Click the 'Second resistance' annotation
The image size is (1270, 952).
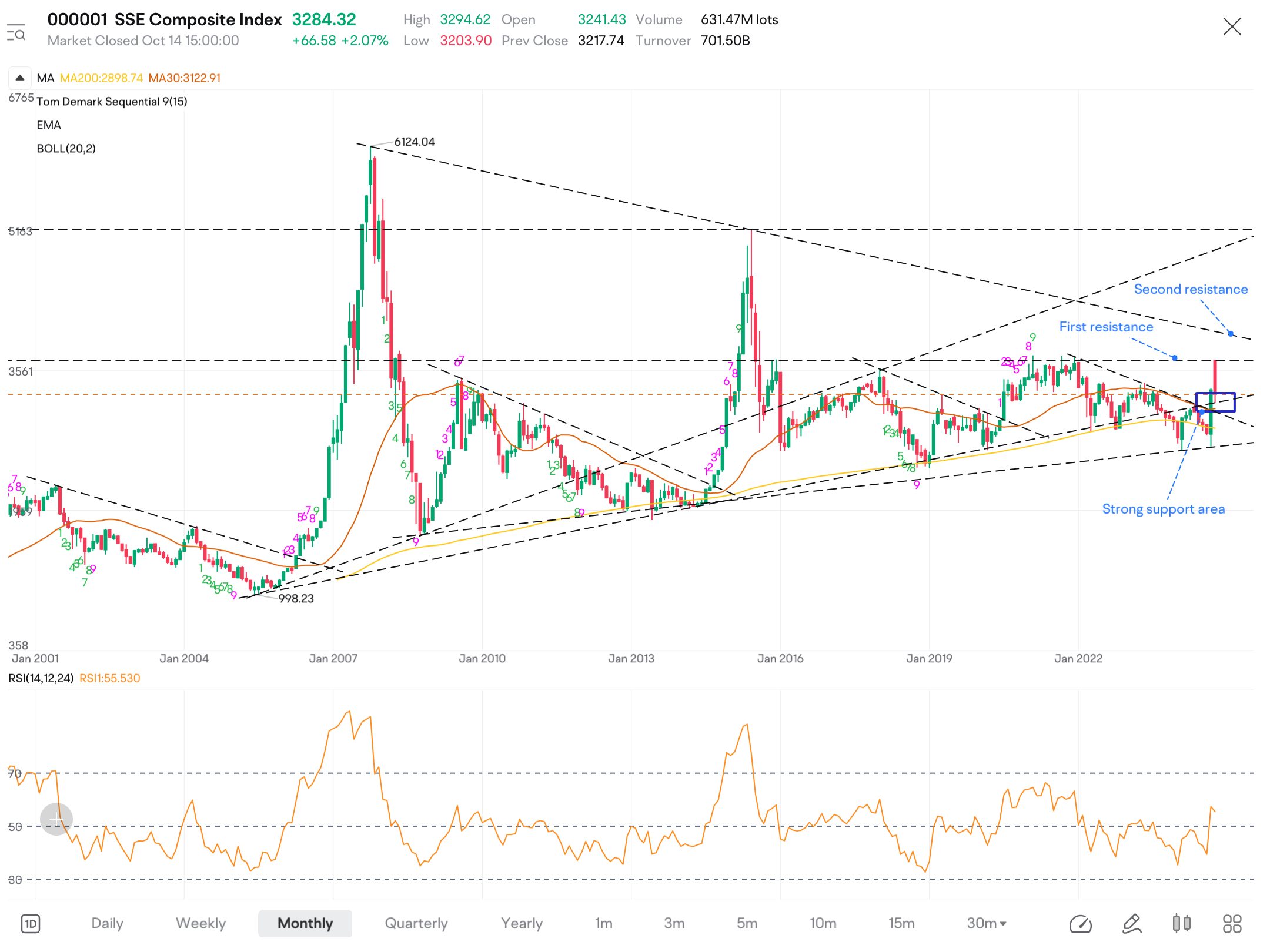(x=1191, y=289)
